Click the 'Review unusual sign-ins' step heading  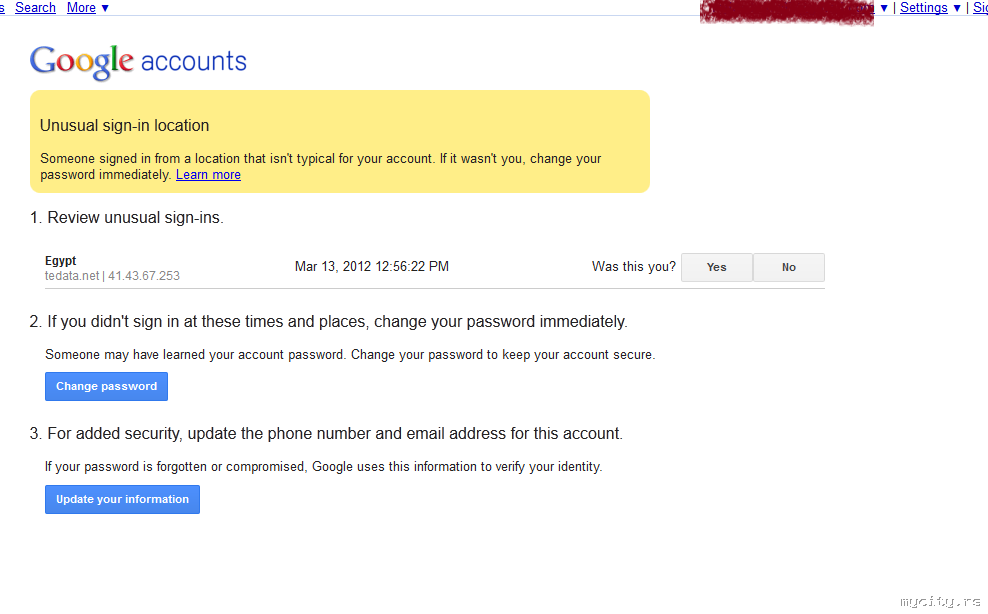pos(127,218)
